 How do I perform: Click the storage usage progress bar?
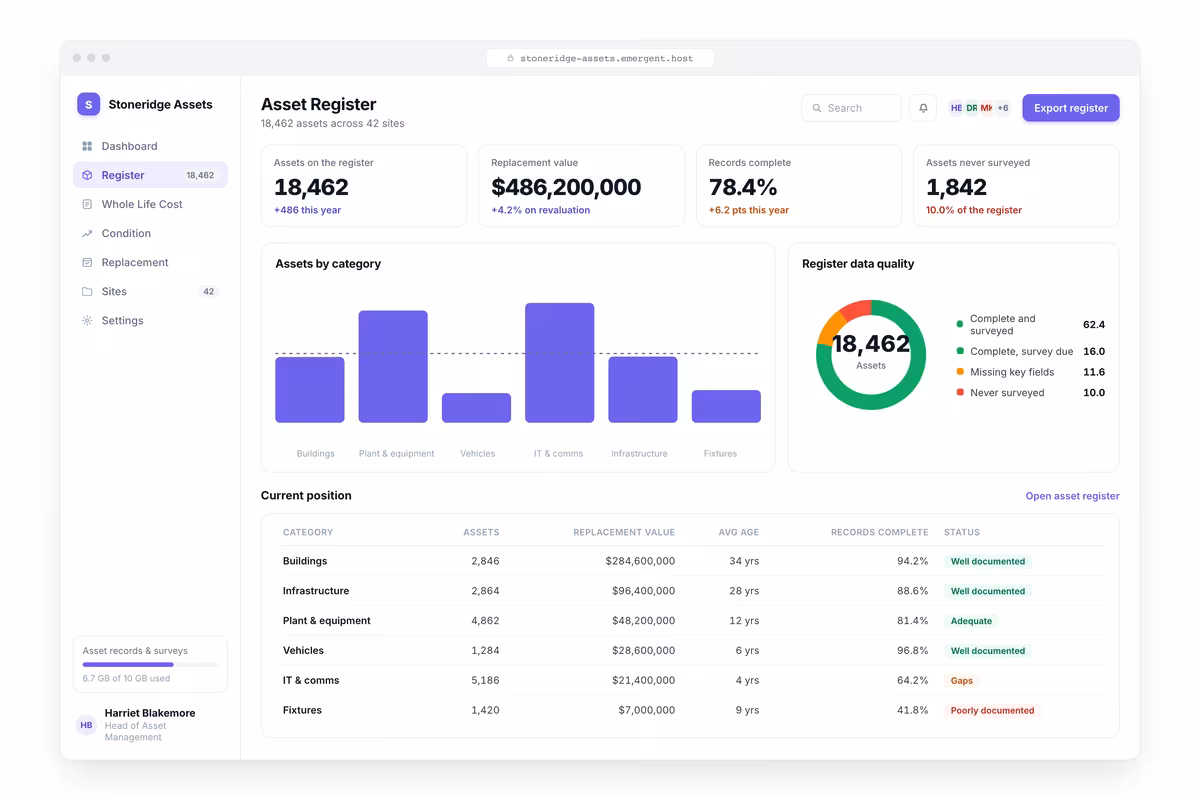pos(150,664)
